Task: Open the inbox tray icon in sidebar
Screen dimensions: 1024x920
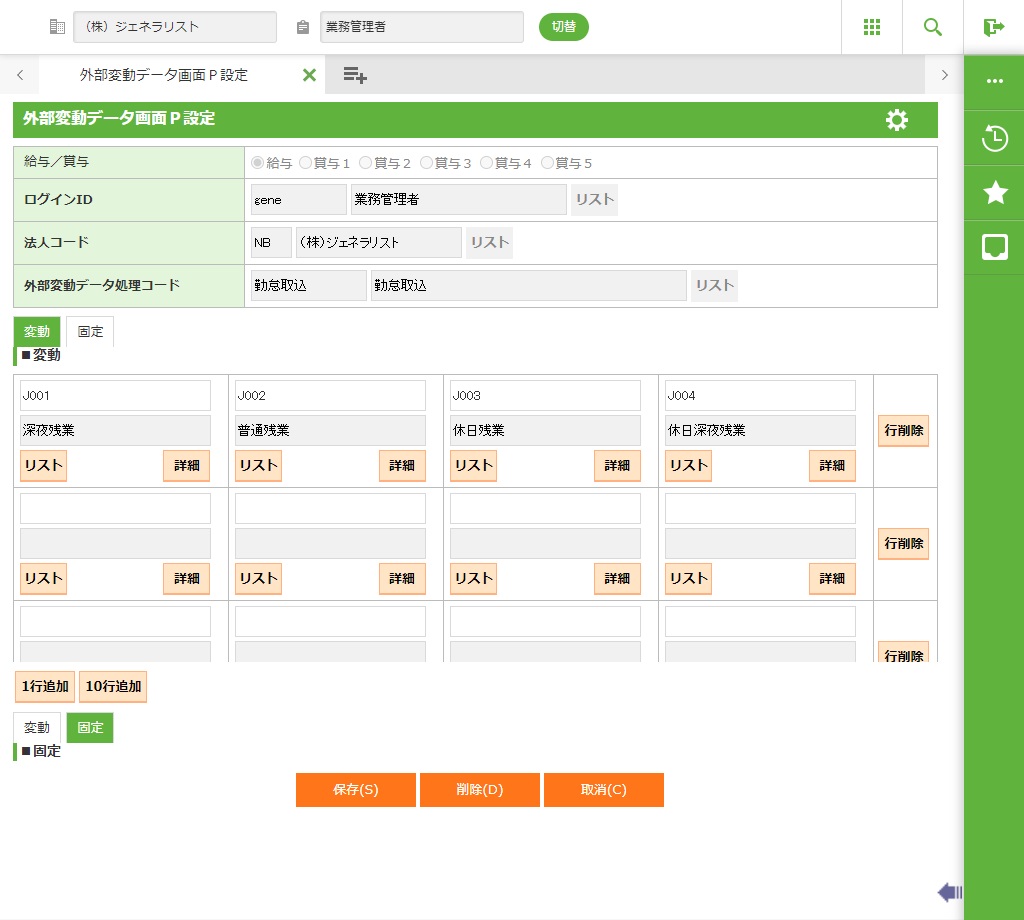Action: [x=995, y=247]
